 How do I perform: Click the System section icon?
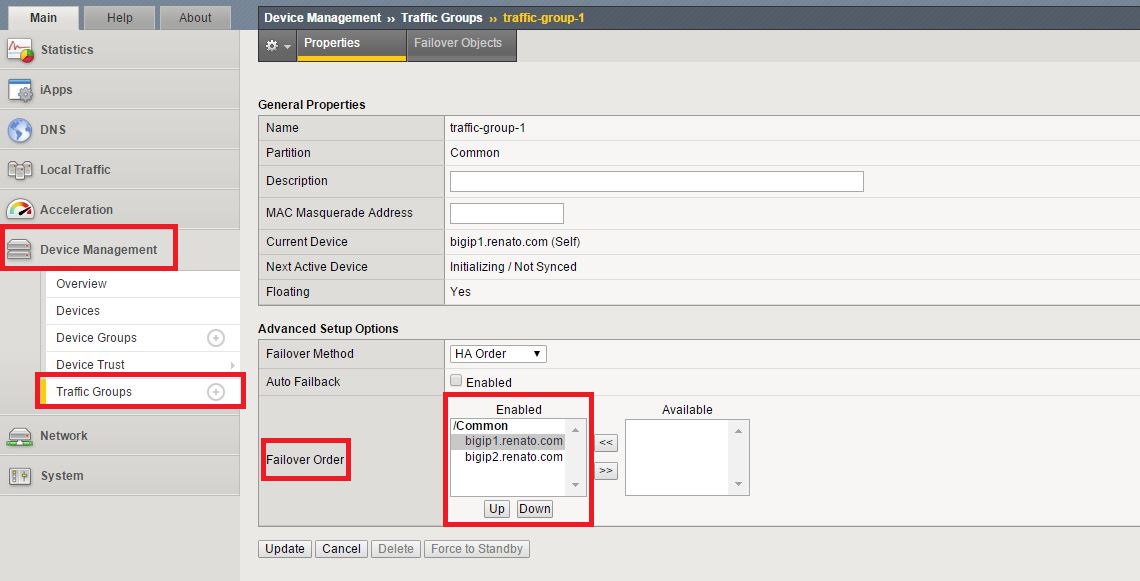[20, 476]
